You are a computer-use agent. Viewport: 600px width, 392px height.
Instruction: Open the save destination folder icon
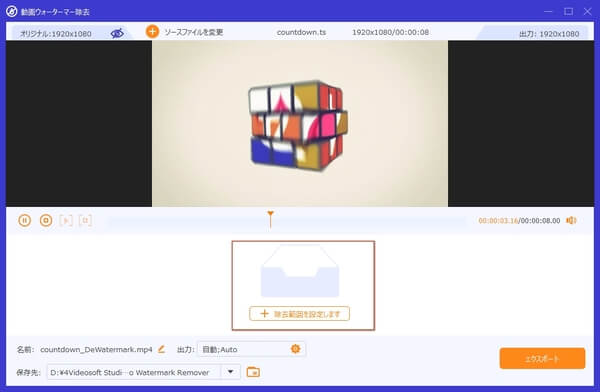click(253, 372)
